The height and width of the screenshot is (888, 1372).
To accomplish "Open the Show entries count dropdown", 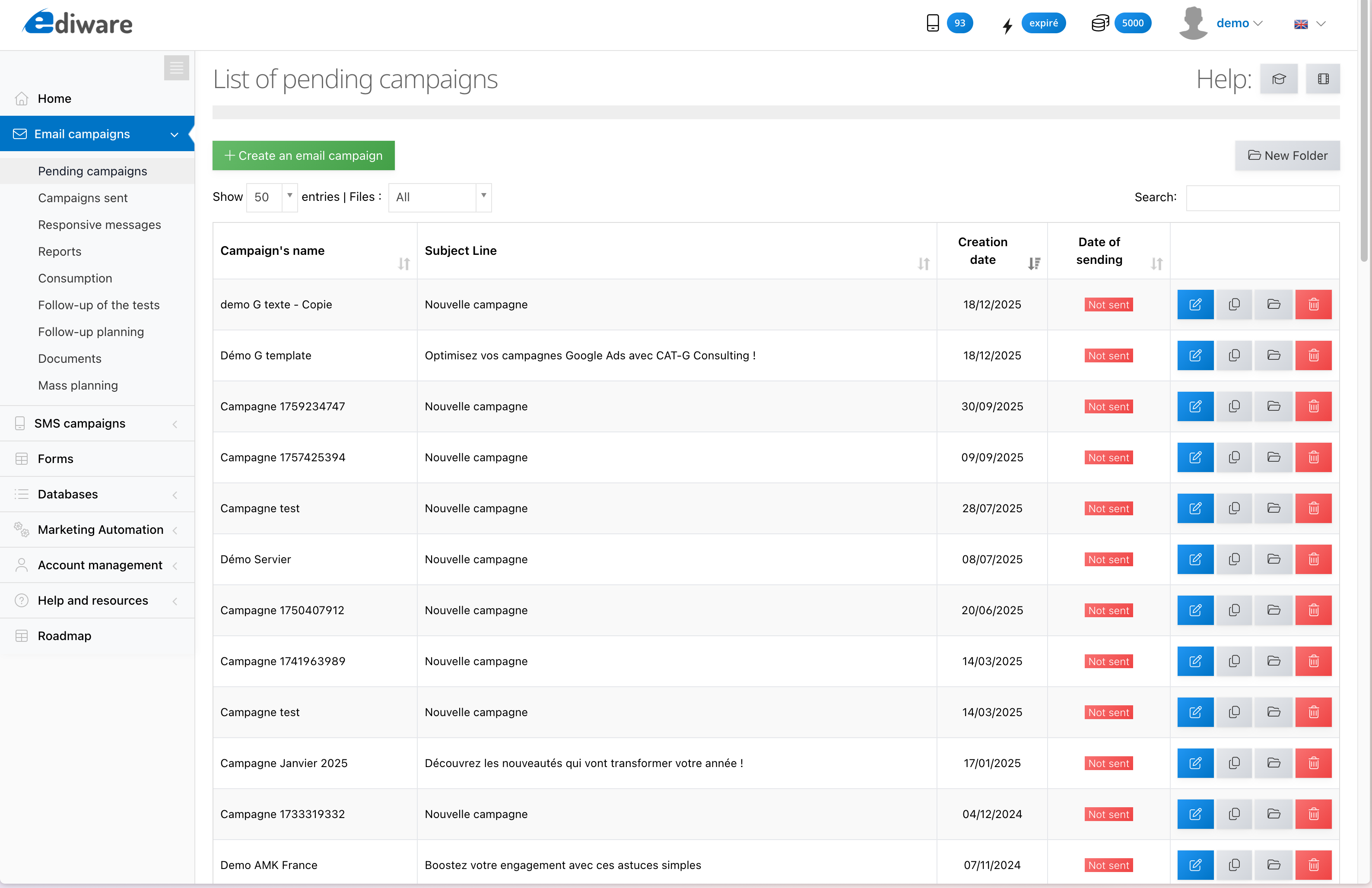I will (x=272, y=197).
